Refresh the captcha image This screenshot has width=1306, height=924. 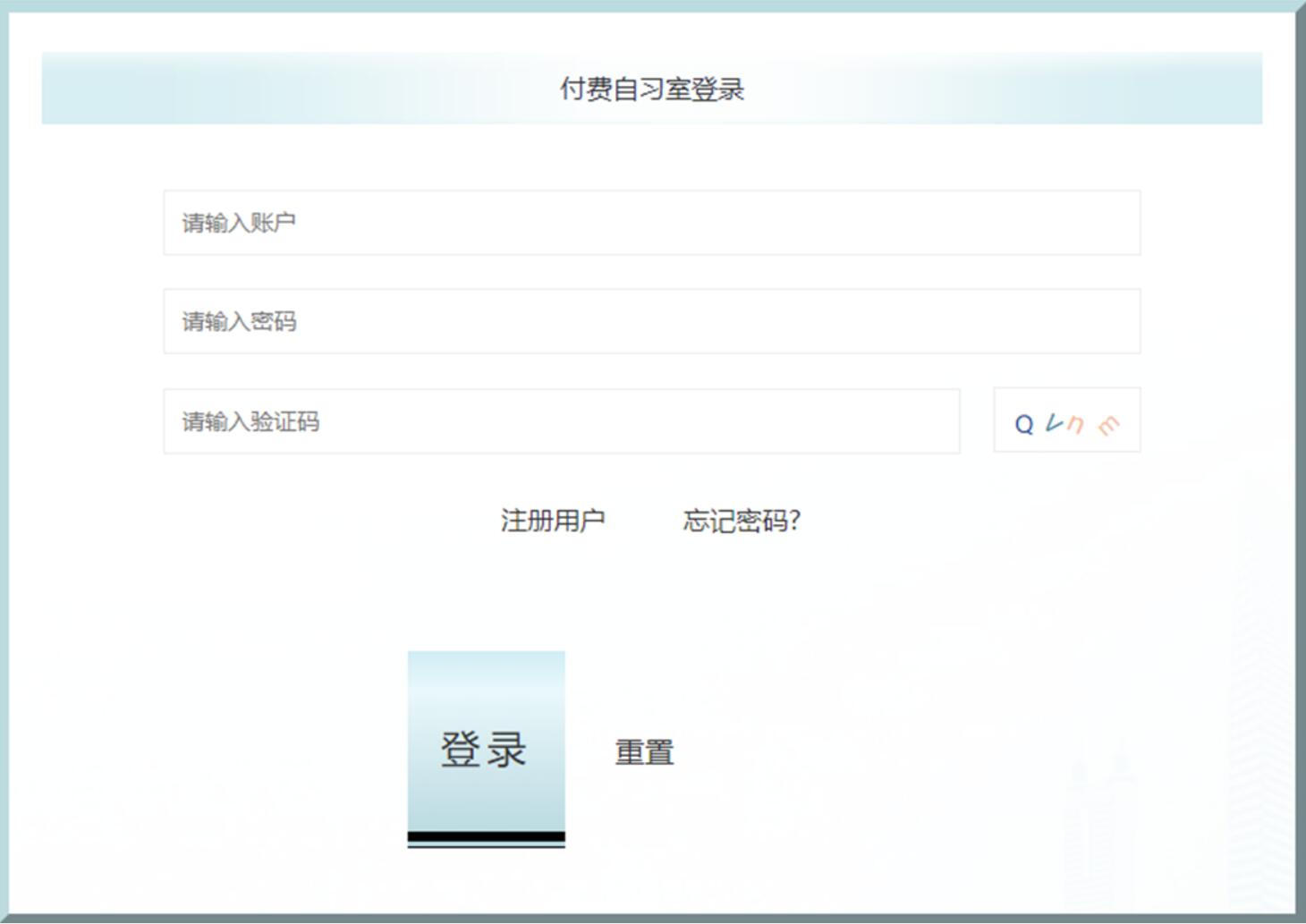coord(1066,420)
